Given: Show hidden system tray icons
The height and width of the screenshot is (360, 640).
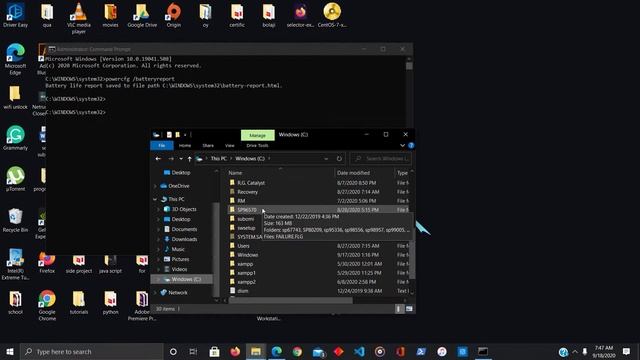Looking at the screenshot, I should (x=575, y=351).
